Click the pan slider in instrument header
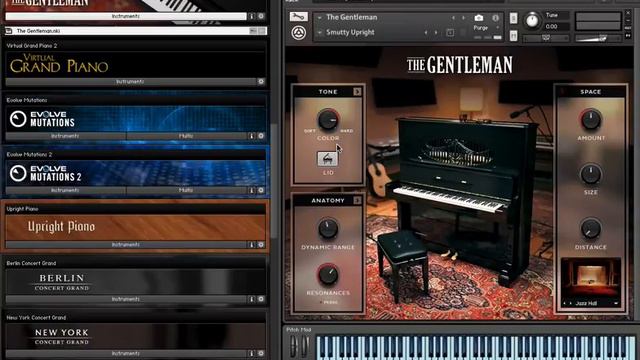This screenshot has height=360, width=640. click(x=546, y=38)
